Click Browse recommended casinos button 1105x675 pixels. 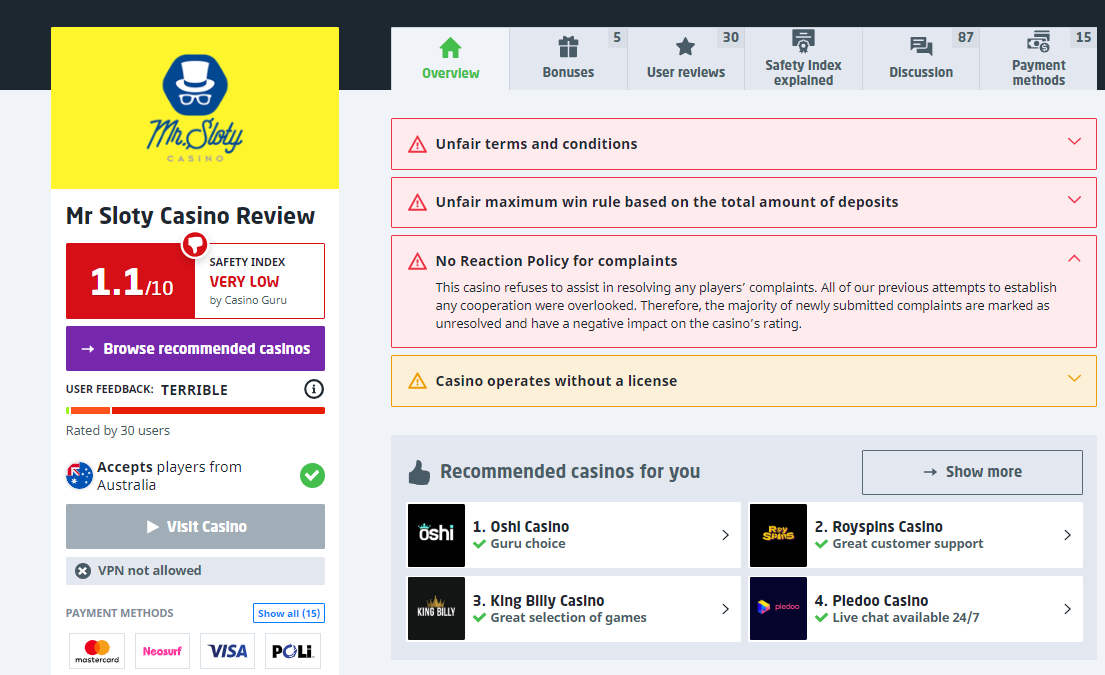coord(195,349)
